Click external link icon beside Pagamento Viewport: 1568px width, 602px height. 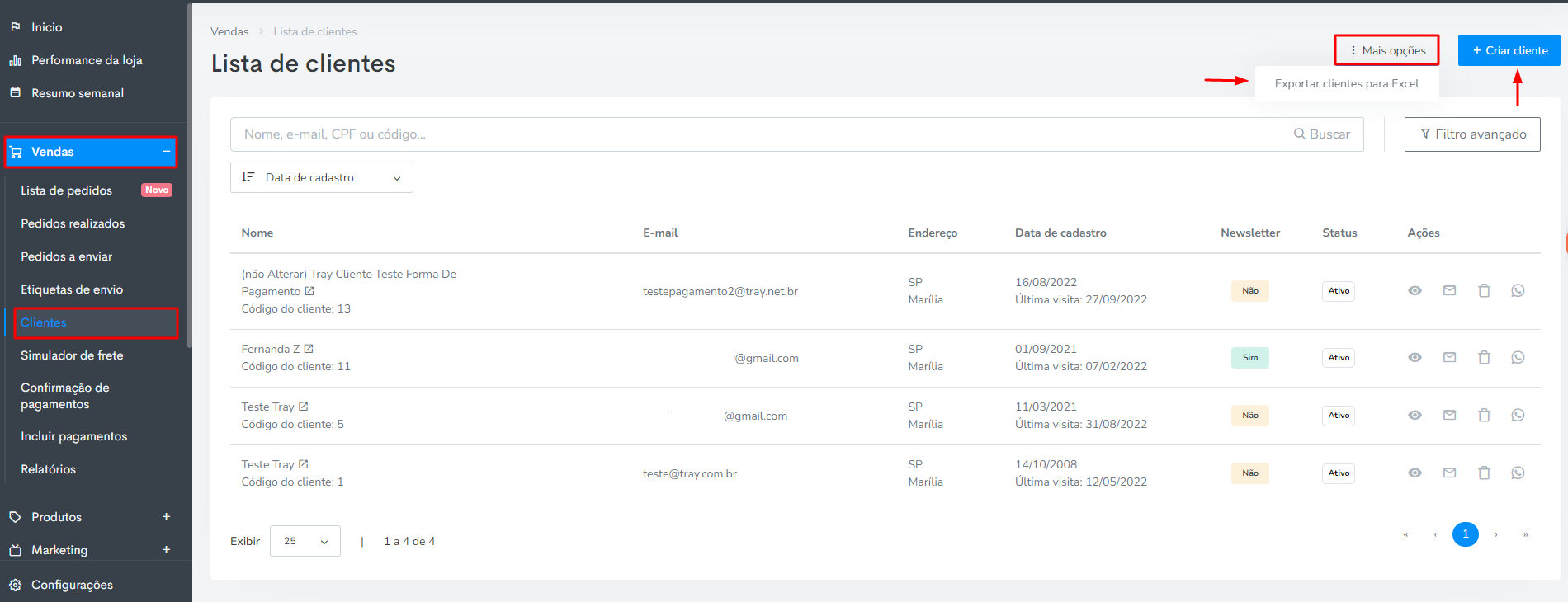(309, 291)
